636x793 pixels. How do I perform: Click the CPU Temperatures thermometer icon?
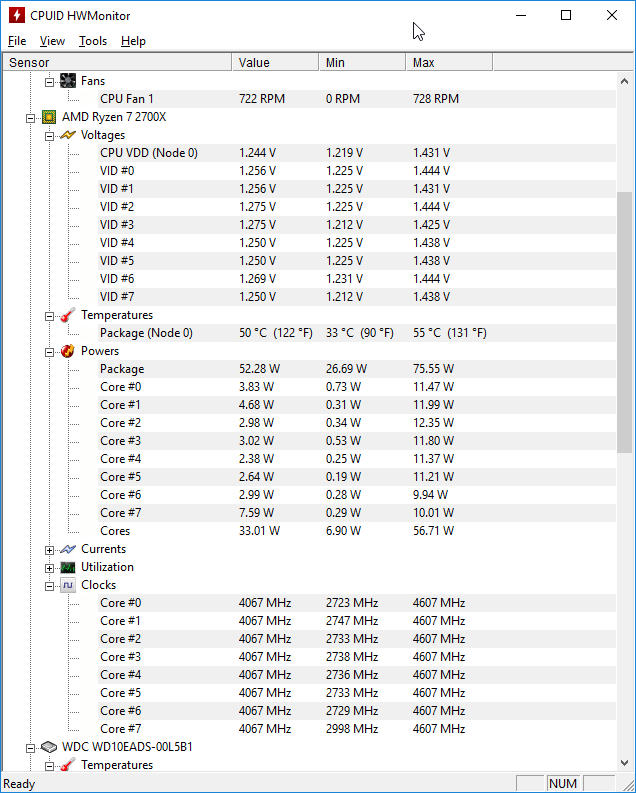(x=68, y=315)
